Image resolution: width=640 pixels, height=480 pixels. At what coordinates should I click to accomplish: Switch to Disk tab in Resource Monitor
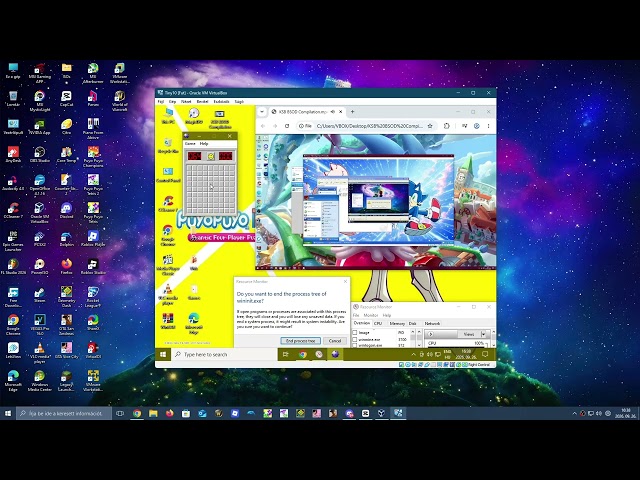click(x=413, y=323)
